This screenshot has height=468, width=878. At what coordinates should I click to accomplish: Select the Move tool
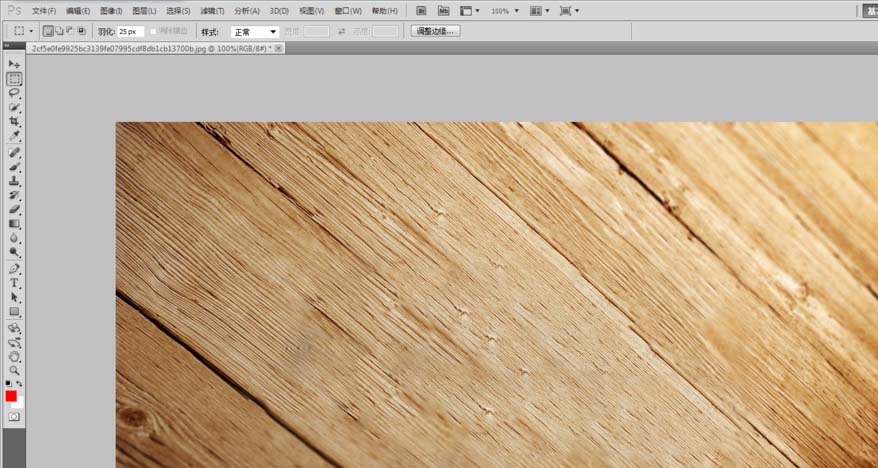[x=14, y=64]
